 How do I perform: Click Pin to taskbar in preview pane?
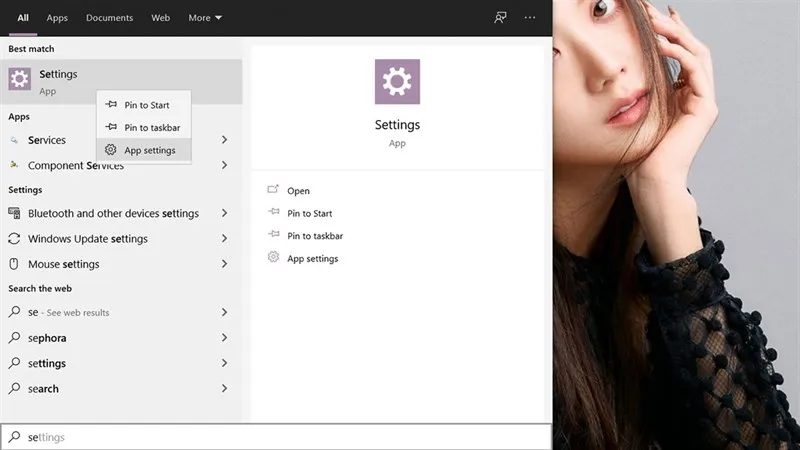pyautogui.click(x=314, y=236)
